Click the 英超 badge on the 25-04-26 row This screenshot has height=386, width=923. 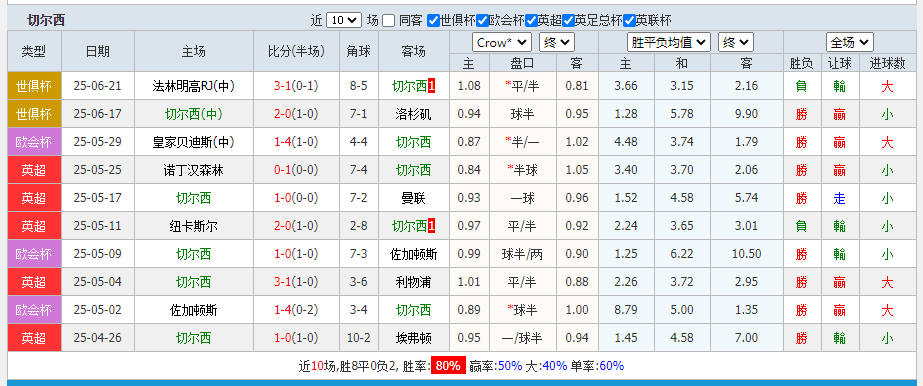point(34,338)
